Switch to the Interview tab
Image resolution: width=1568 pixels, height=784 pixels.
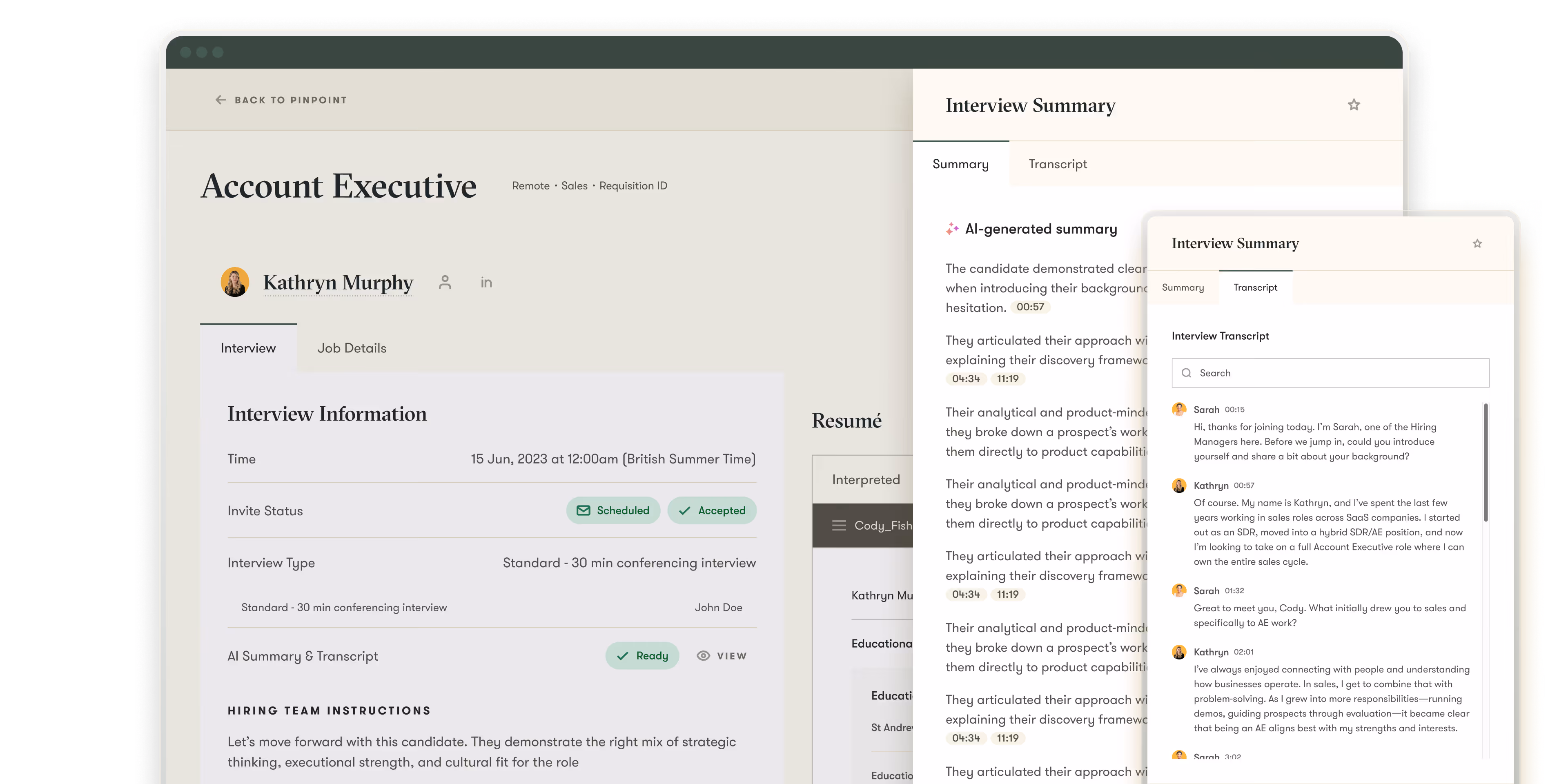(248, 348)
